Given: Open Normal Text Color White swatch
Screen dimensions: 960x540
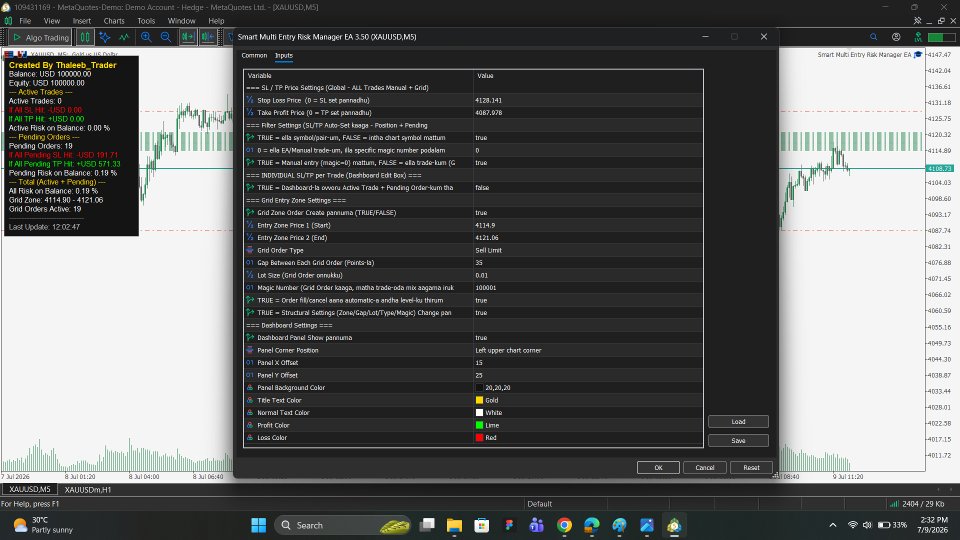Looking at the screenshot, I should [x=479, y=413].
